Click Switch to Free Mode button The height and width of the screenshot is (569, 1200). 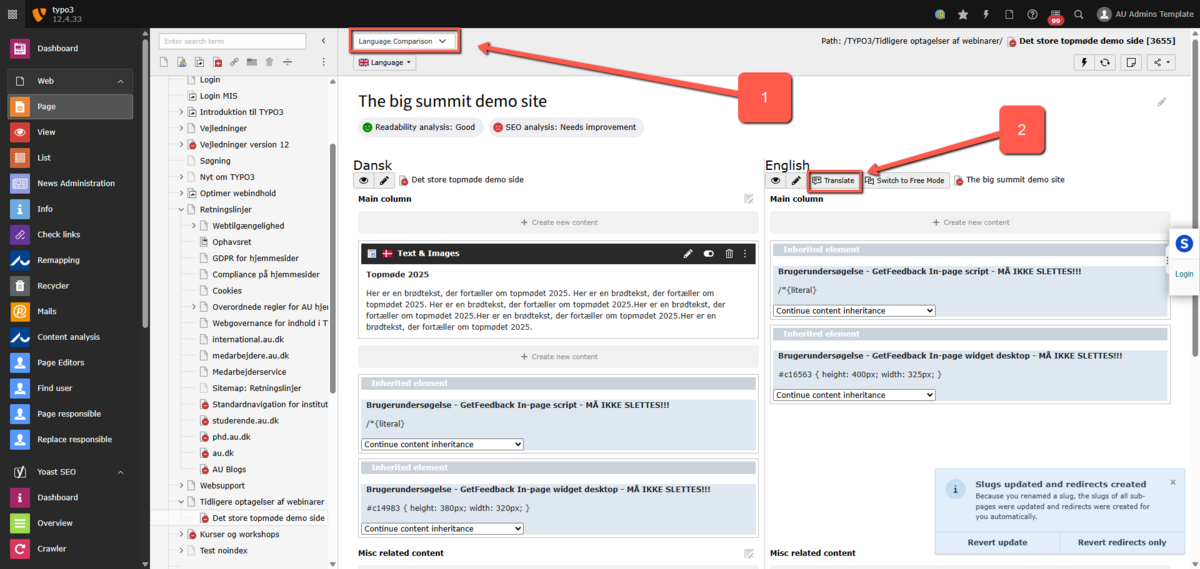[x=905, y=181]
